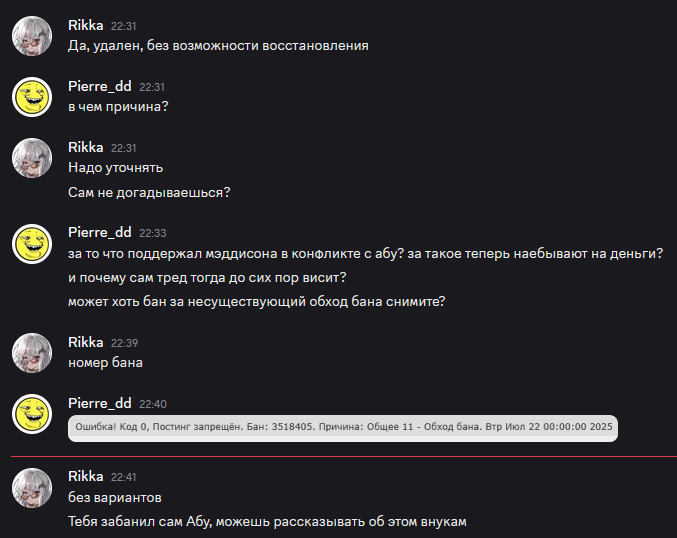Open Pierre_dd's trollface avatar at 22:31
Image resolution: width=677 pixels, height=538 pixels.
tap(32, 97)
